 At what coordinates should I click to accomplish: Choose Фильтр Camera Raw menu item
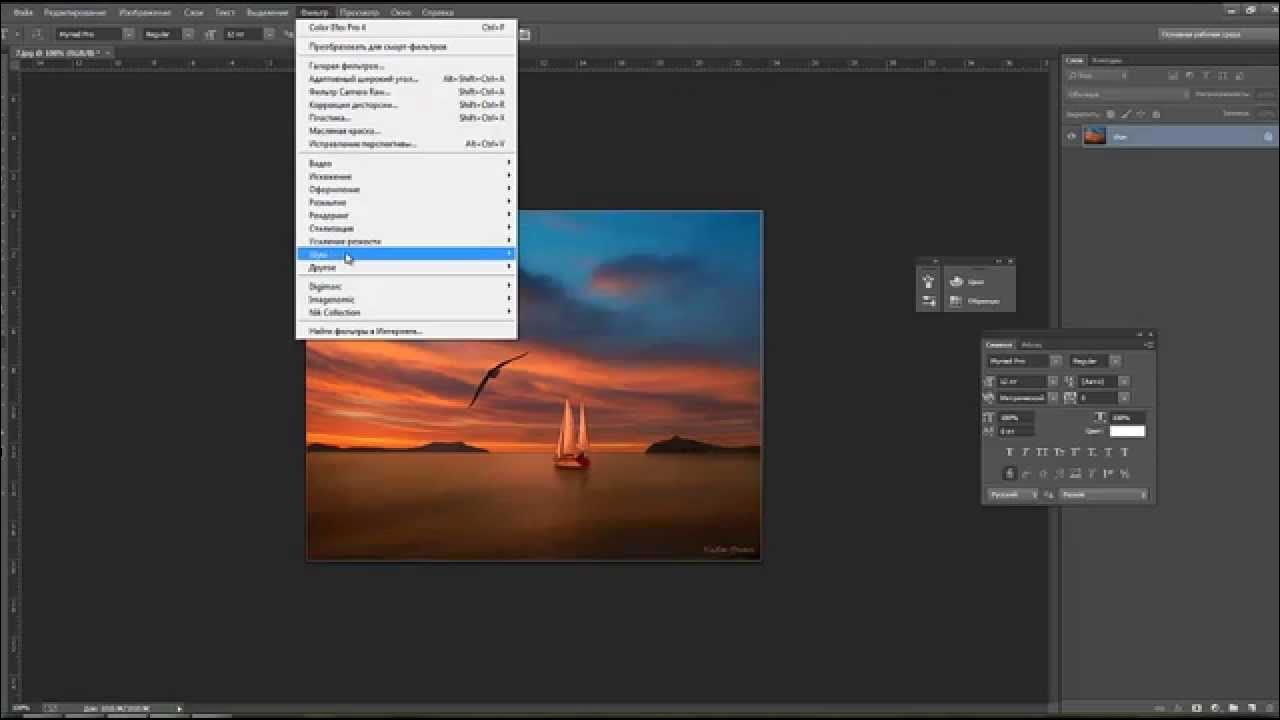[407, 92]
